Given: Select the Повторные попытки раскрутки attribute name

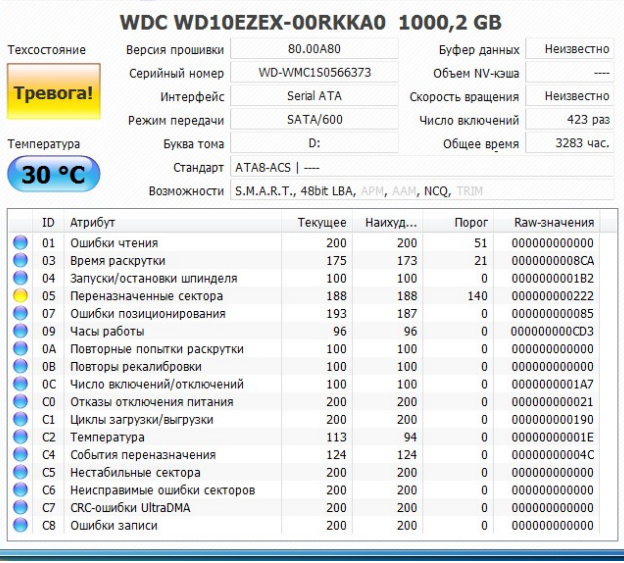Looking at the screenshot, I should point(157,349).
